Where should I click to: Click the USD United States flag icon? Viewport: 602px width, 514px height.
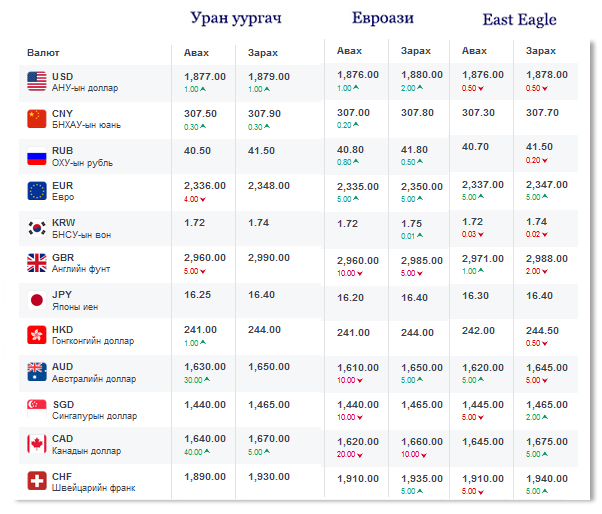(x=37, y=81)
